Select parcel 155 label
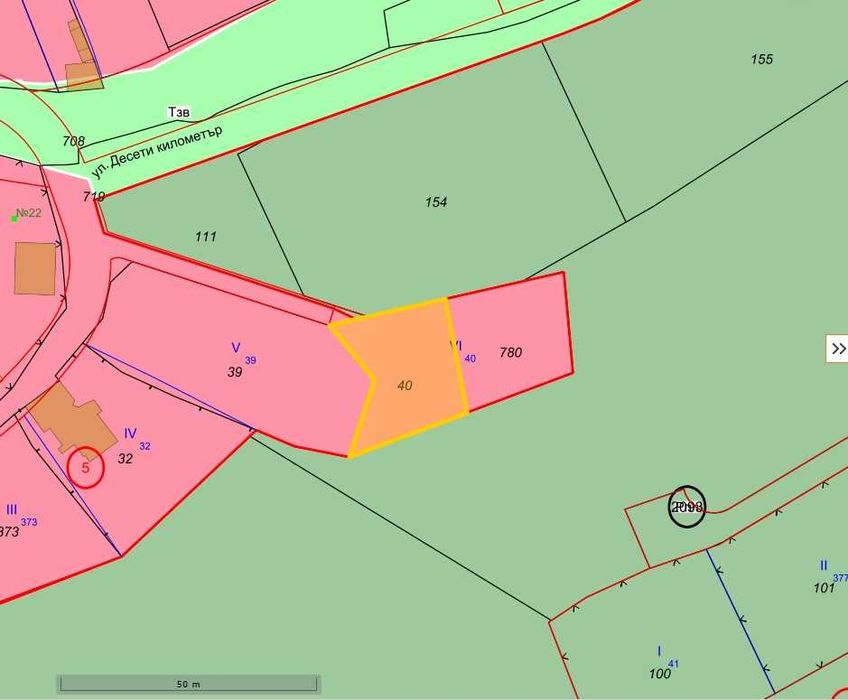 [x=761, y=59]
